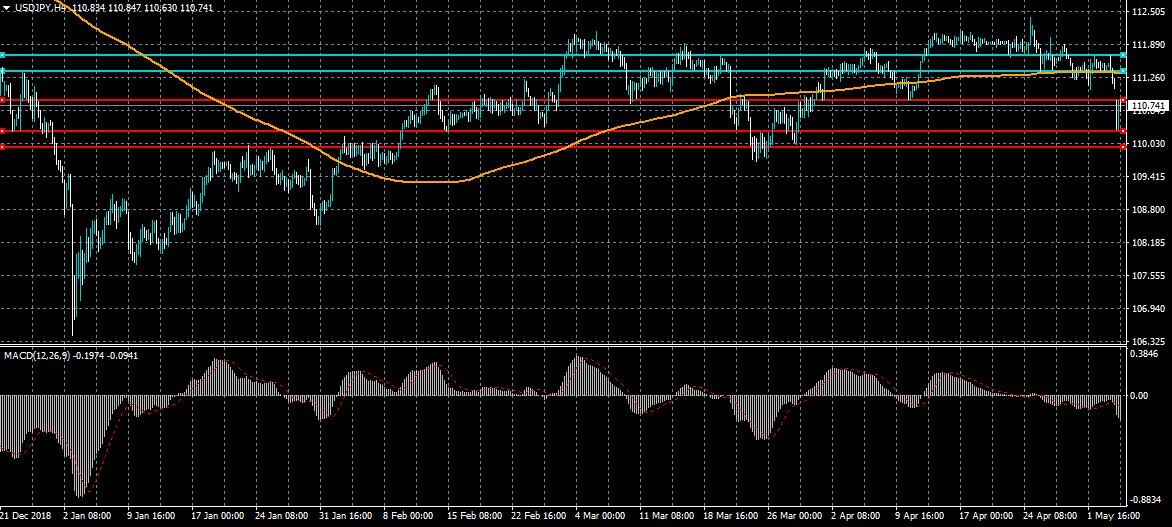The width and height of the screenshot is (1172, 527).
Task: Click the 4 Mar 00:00 time label
Action: [x=598, y=516]
